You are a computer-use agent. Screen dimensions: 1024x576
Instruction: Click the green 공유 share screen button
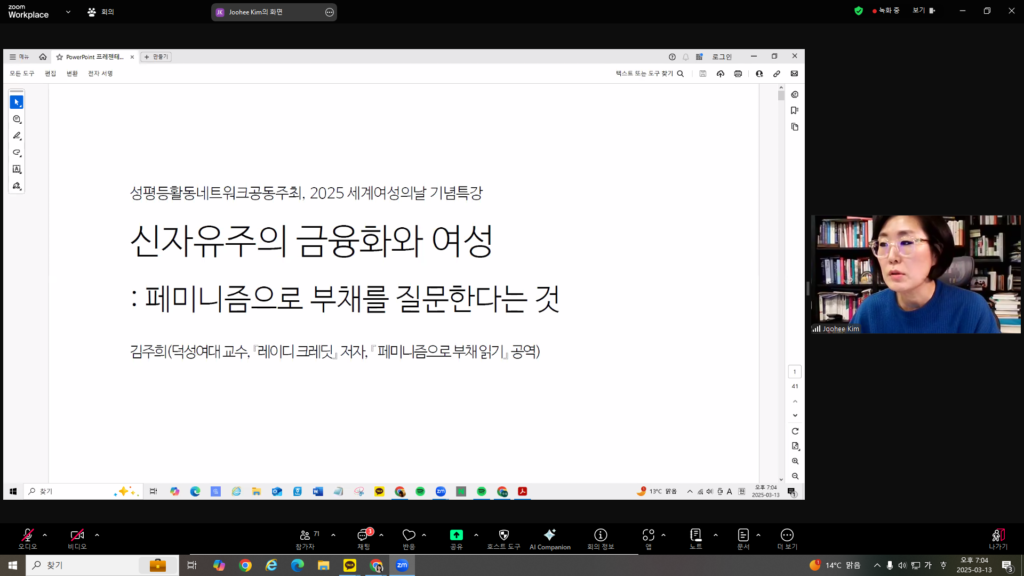456,538
